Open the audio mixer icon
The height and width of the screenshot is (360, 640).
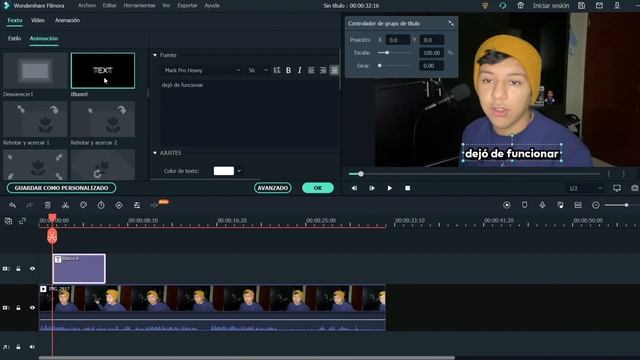point(560,205)
